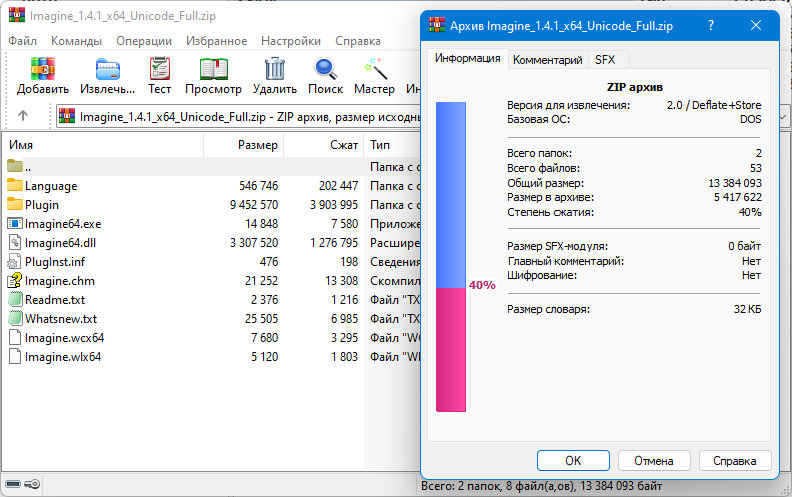Viewport: 792px width, 497px height.
Task: Open the Избранное menu
Action: (216, 41)
